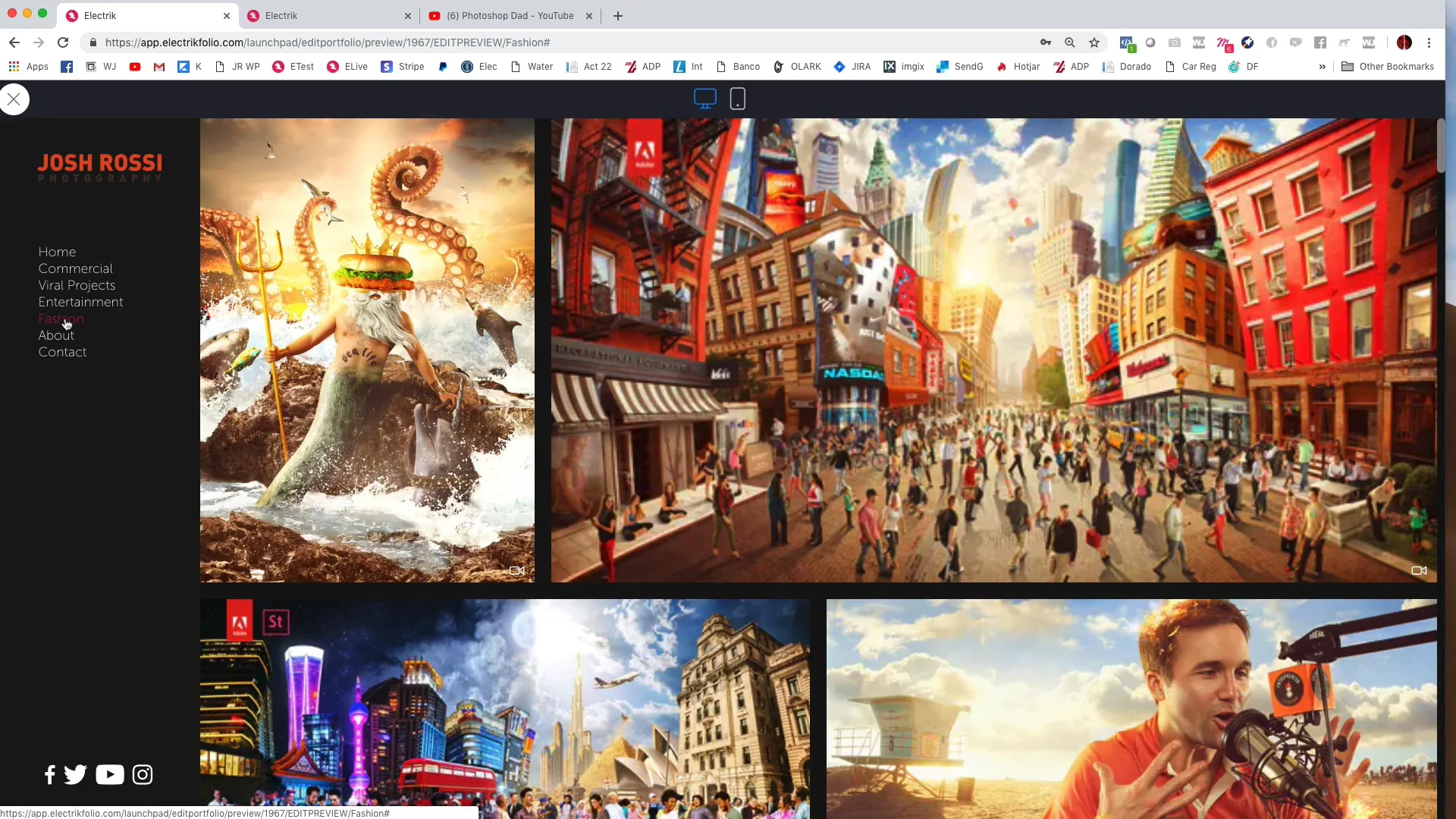Open the About page link
Image resolution: width=1456 pixels, height=819 pixels.
click(x=56, y=335)
